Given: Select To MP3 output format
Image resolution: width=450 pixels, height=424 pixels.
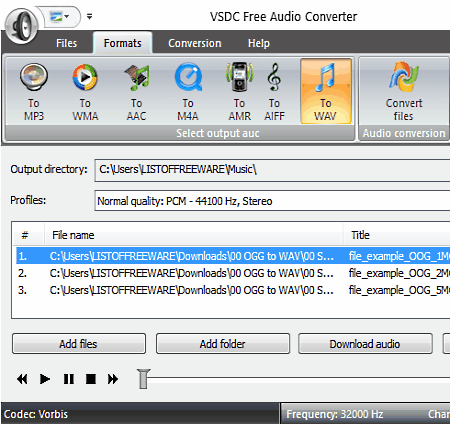Looking at the screenshot, I should [x=34, y=92].
